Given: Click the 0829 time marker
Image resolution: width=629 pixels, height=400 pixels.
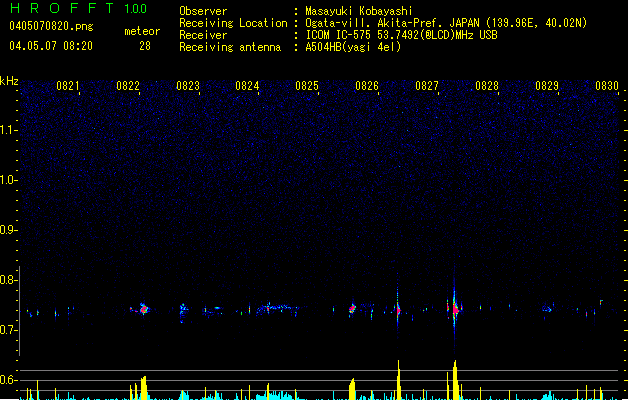Looking at the screenshot, I should point(547,86).
